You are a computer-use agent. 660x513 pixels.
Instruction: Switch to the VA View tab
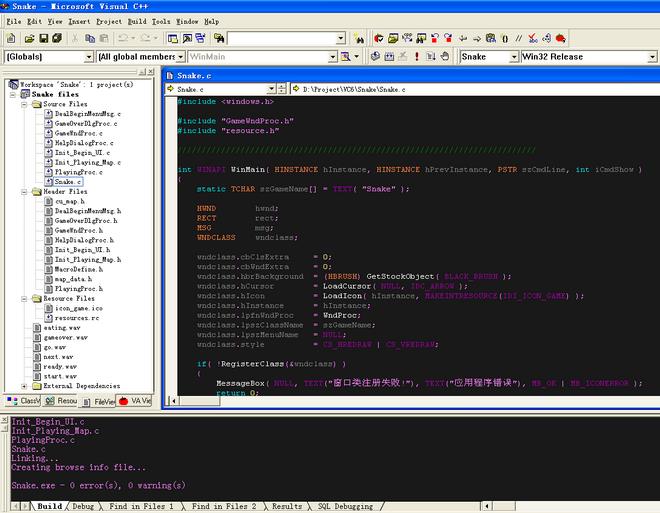135,401
